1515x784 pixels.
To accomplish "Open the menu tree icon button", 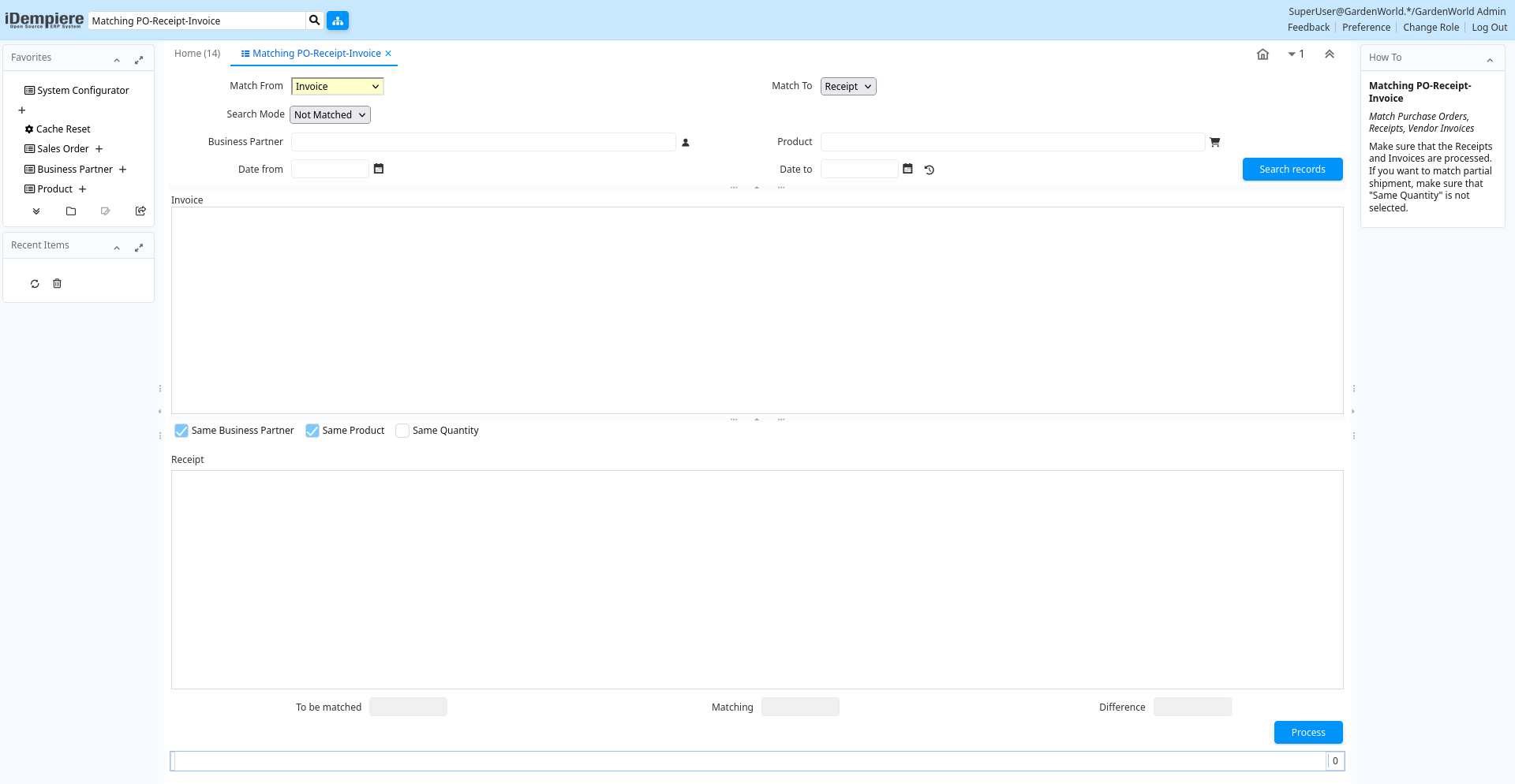I will 338,21.
